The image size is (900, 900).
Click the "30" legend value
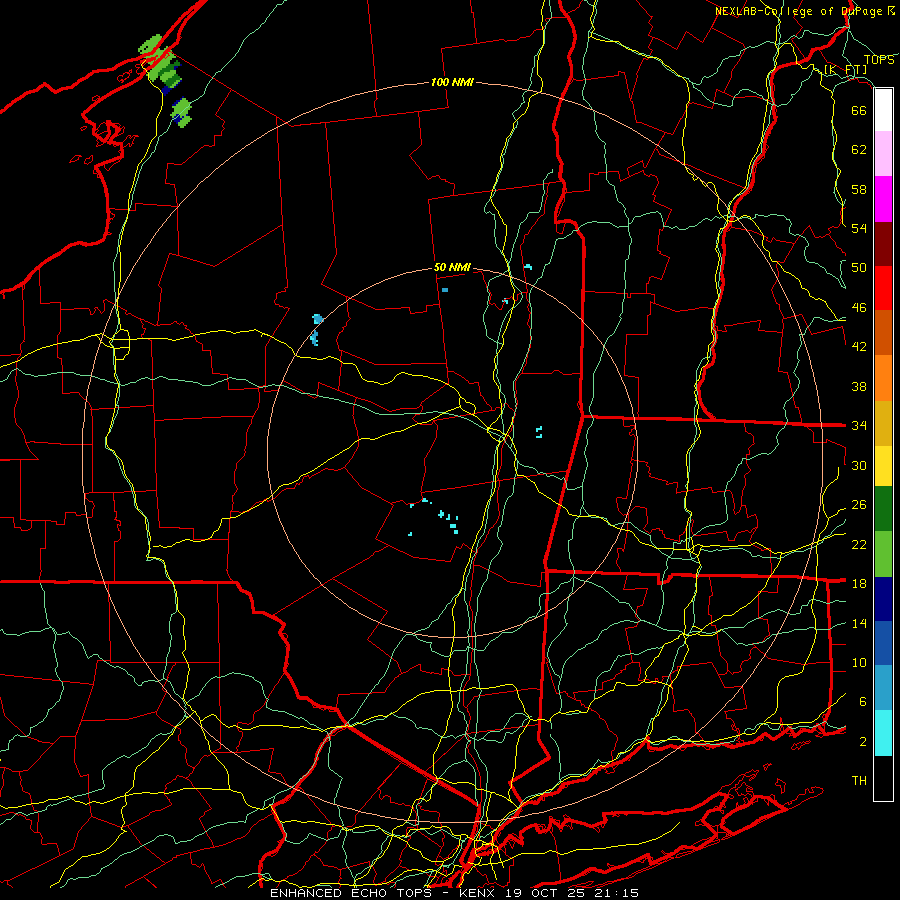[859, 465]
